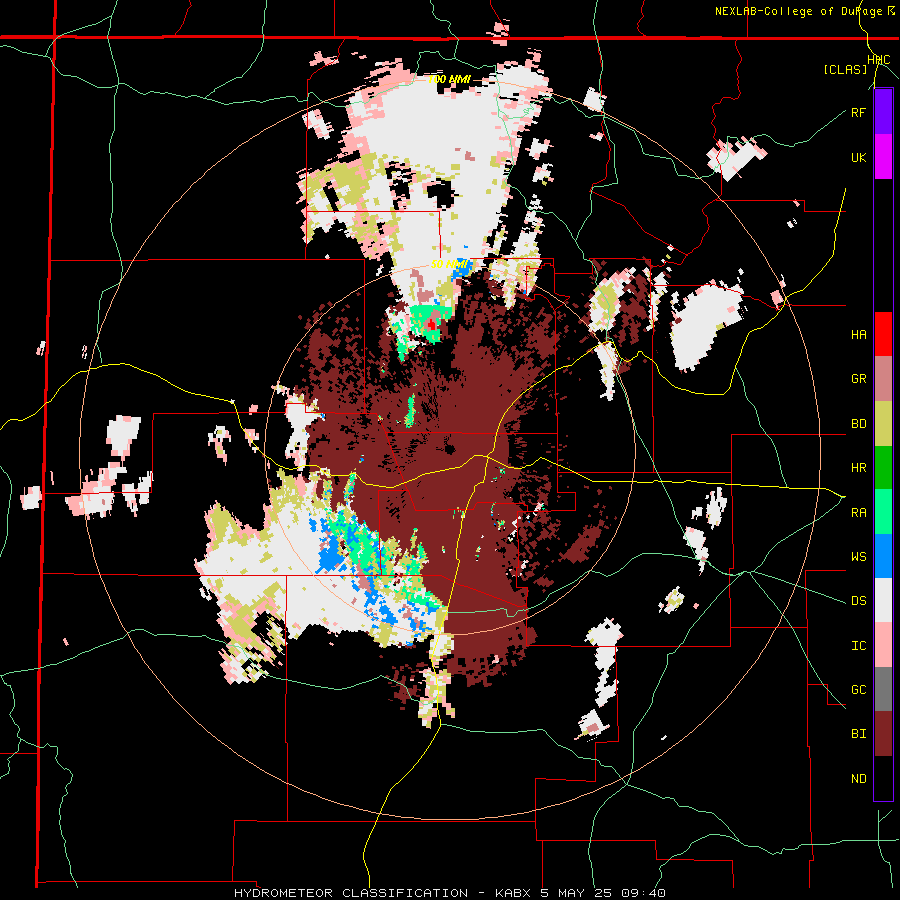900x900 pixels.
Task: Pick the olive-yellow BD big drops legend swatch
Action: click(883, 424)
